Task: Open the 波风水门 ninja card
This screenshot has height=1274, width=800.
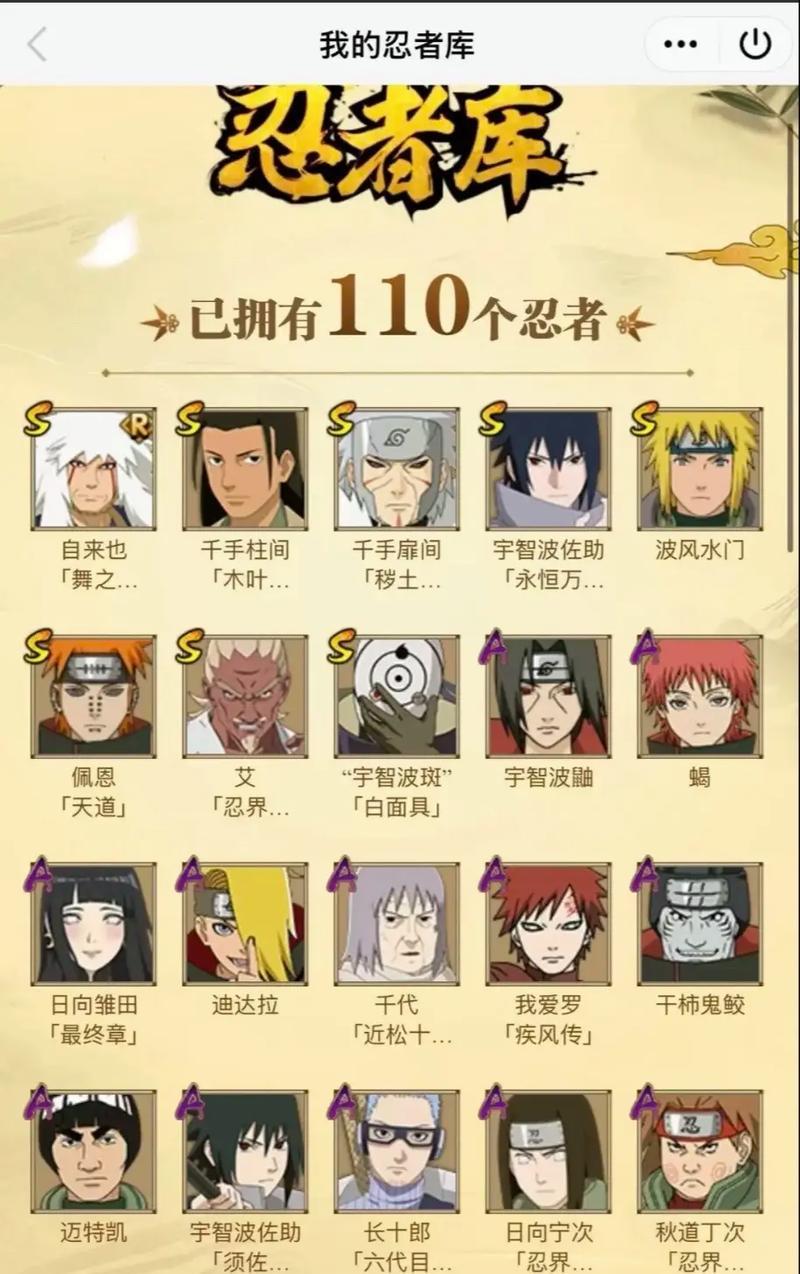Action: click(x=700, y=468)
